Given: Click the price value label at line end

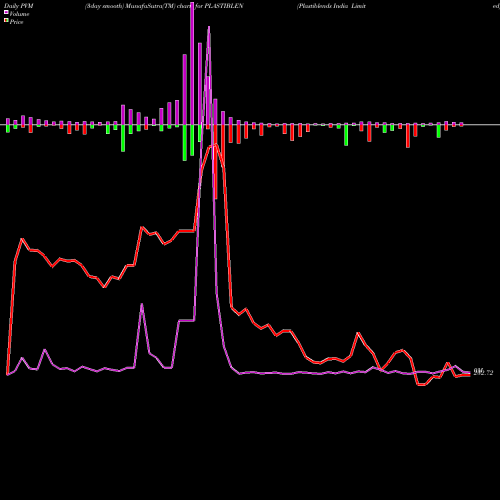Looking at the screenshot, I should click(483, 372).
